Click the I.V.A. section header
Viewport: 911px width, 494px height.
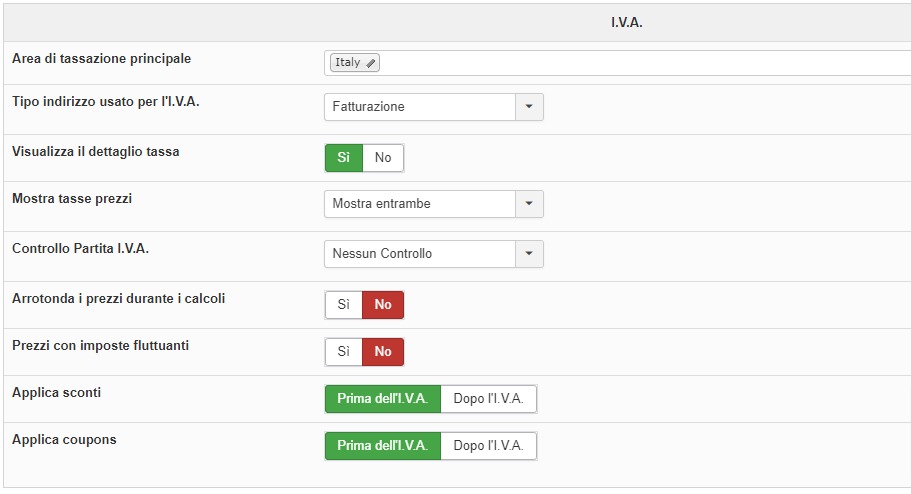pyautogui.click(x=626, y=22)
